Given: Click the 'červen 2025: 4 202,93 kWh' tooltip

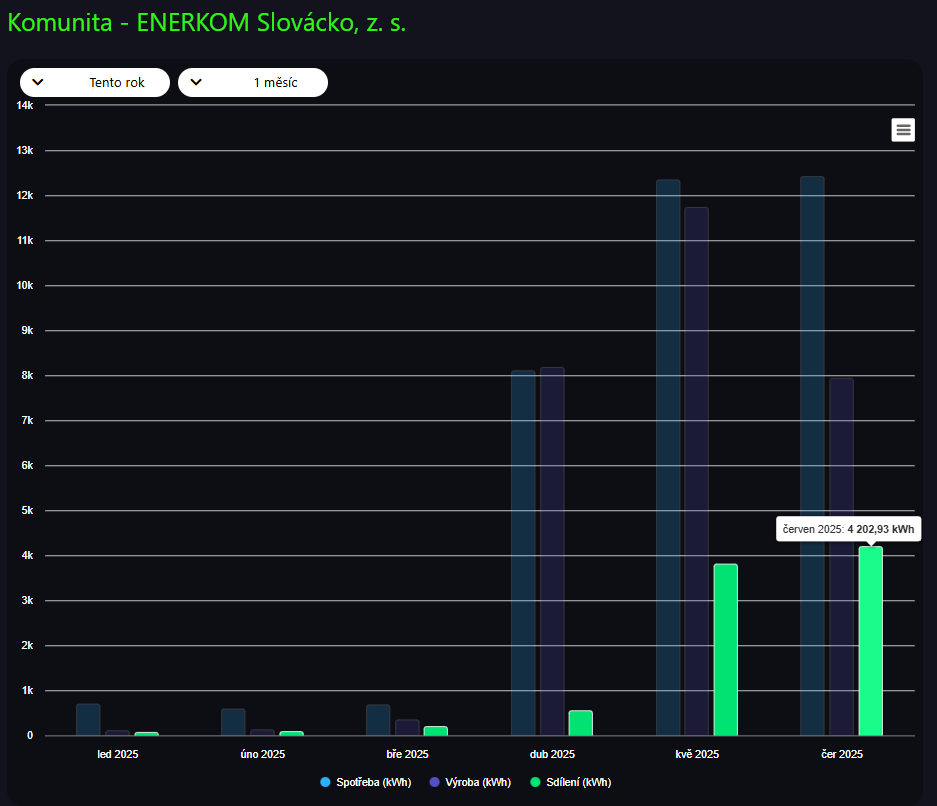Looking at the screenshot, I should coord(849,529).
